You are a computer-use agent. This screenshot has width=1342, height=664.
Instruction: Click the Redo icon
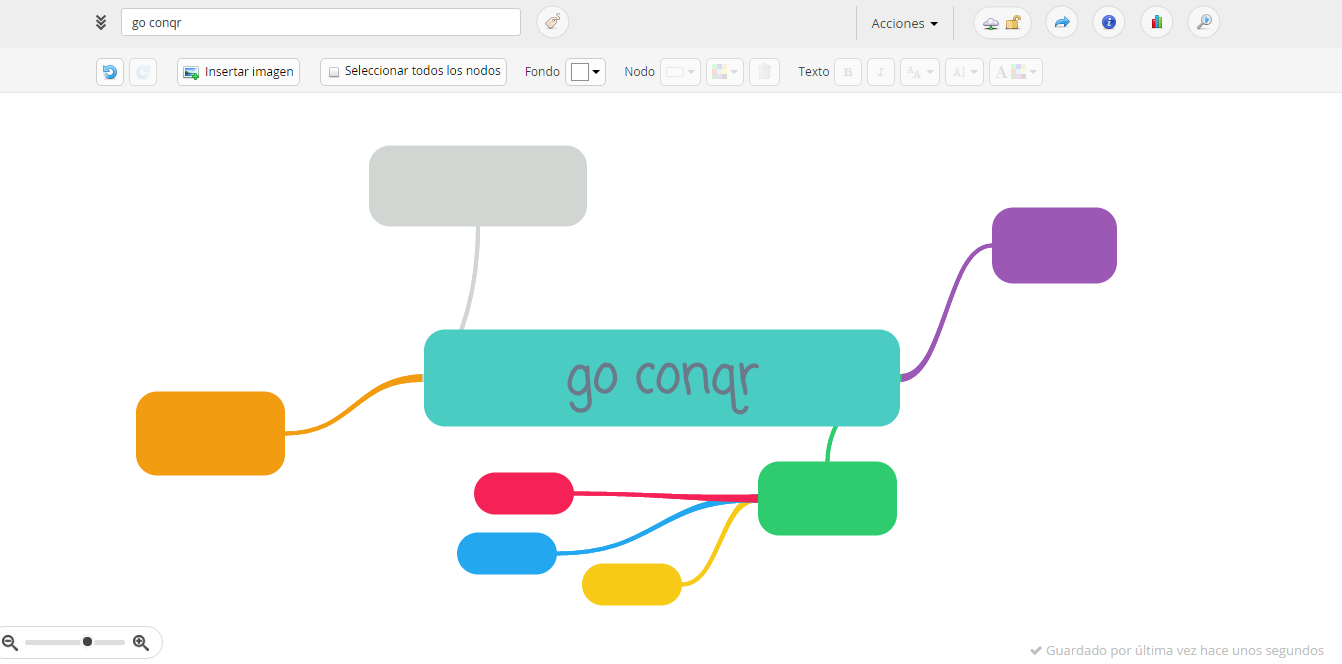pyautogui.click(x=143, y=71)
